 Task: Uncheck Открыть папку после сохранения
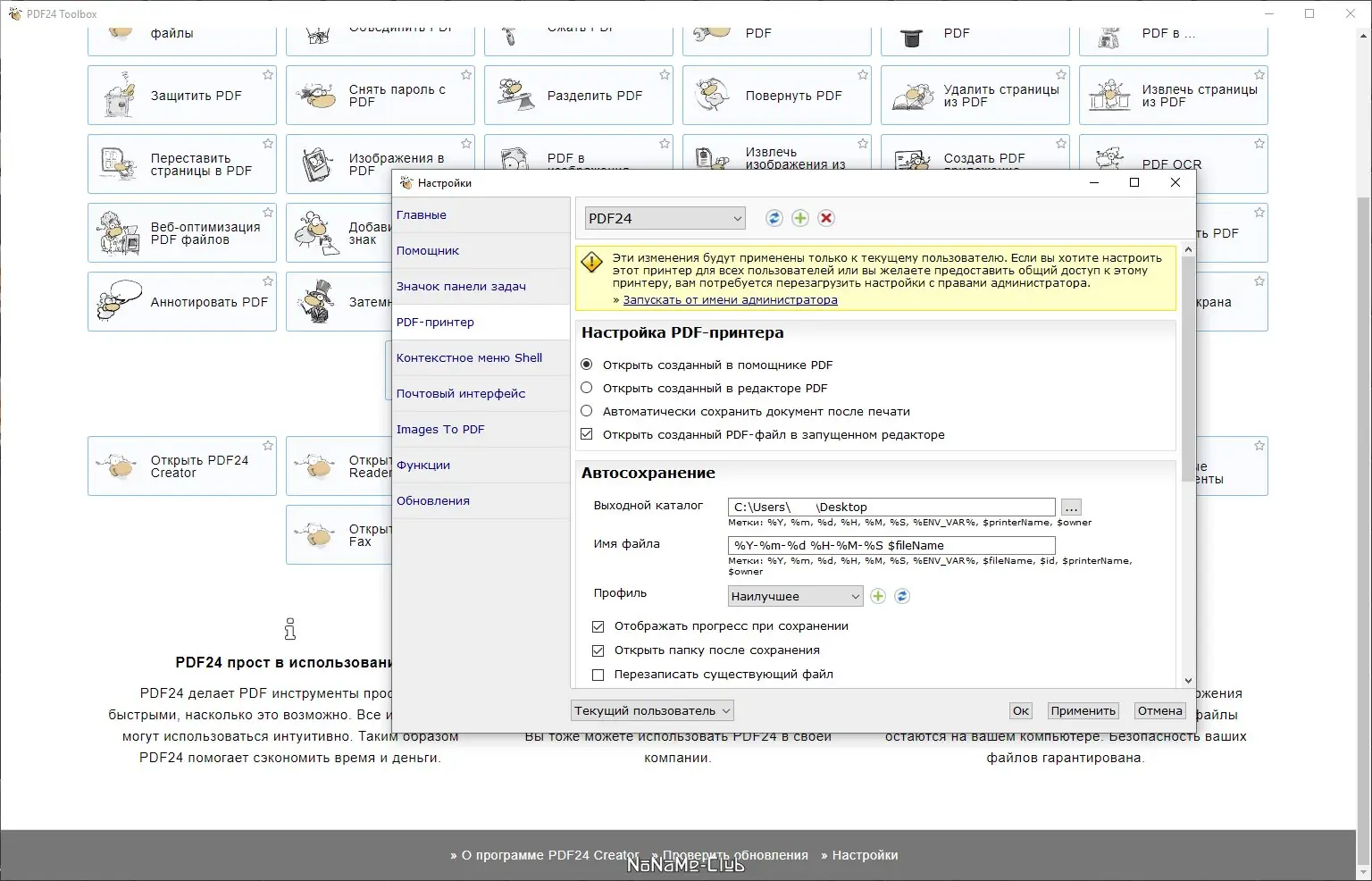point(598,650)
